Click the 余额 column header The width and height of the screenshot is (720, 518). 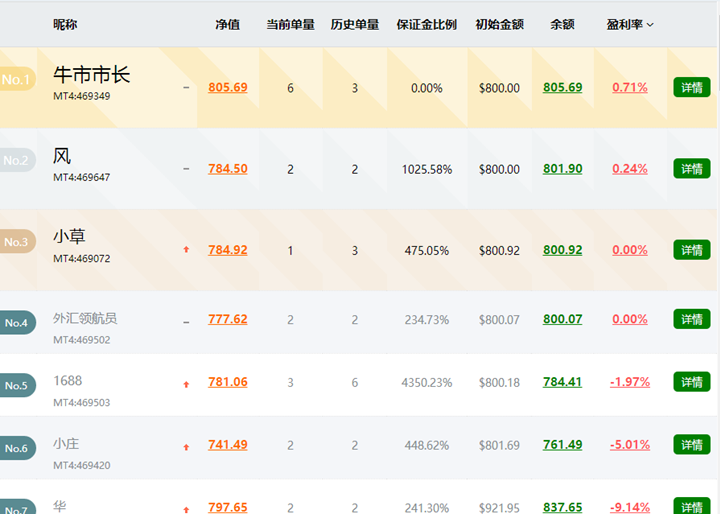click(562, 24)
